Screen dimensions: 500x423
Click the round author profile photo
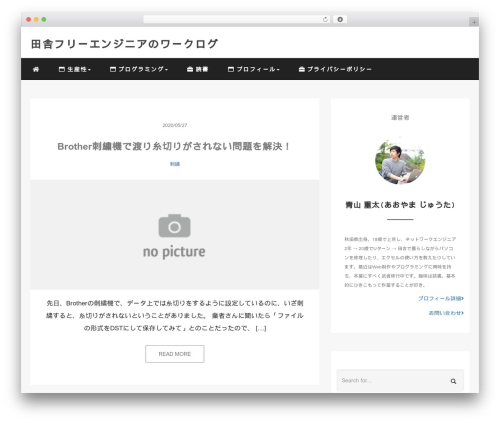tap(400, 161)
